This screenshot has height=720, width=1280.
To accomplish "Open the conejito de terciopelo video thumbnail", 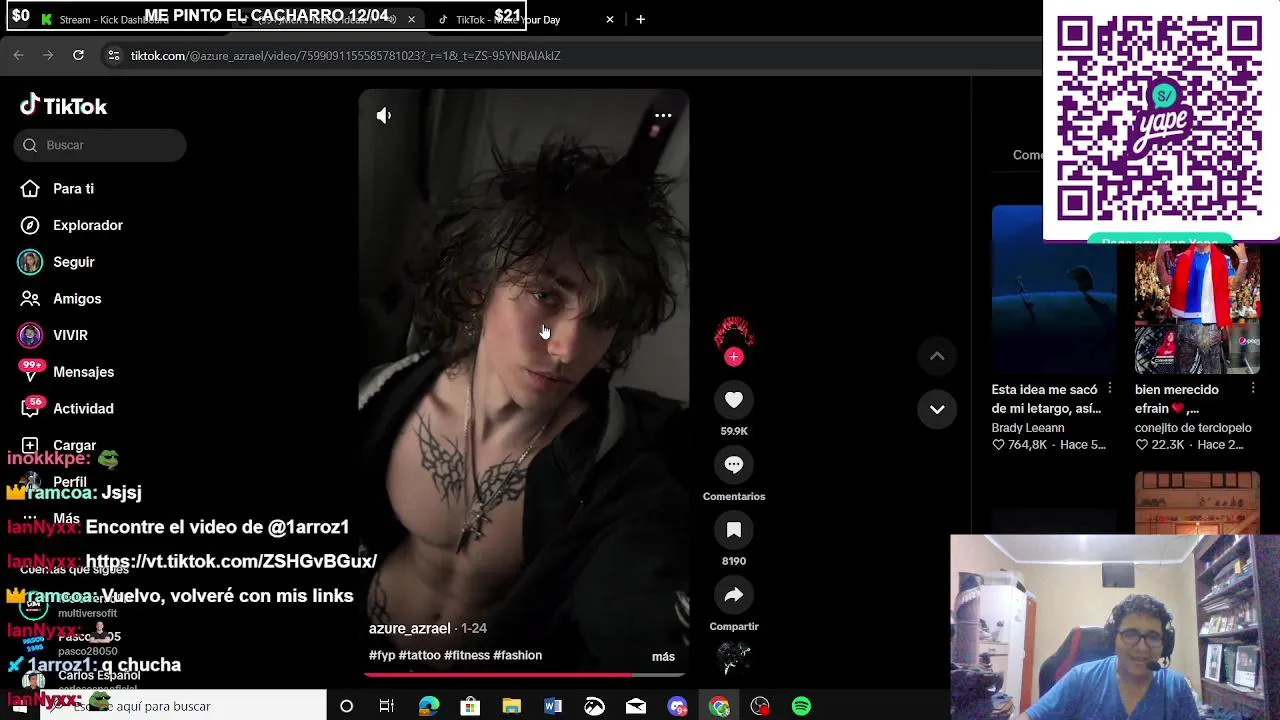I will 1197,307.
